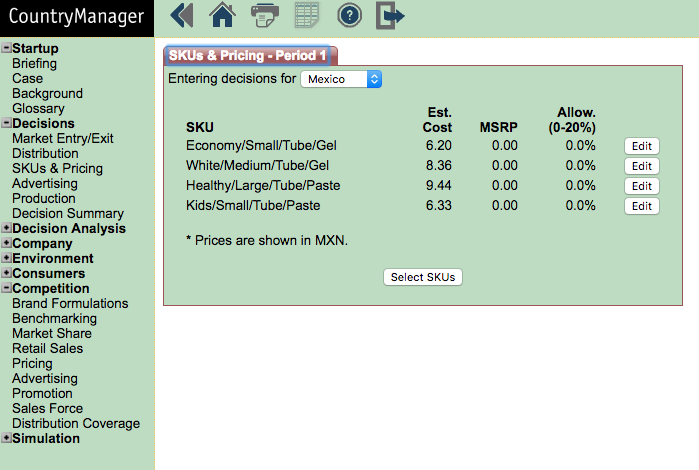Open Brand Formulations
The width and height of the screenshot is (699, 470).
[70, 303]
